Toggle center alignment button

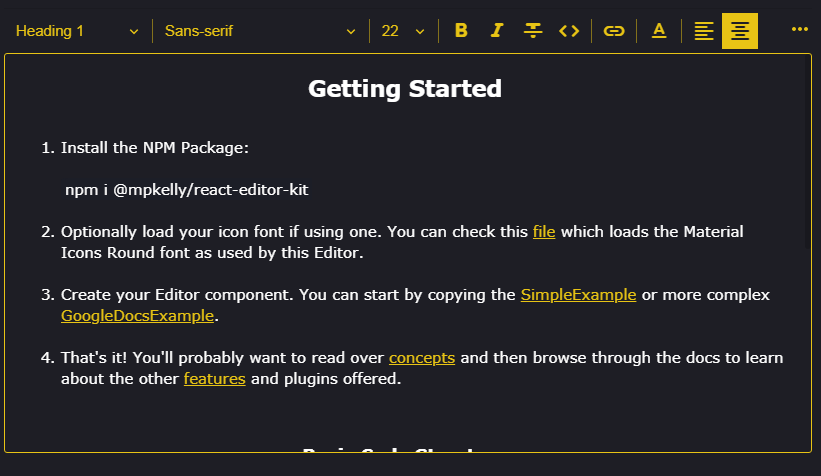(740, 31)
